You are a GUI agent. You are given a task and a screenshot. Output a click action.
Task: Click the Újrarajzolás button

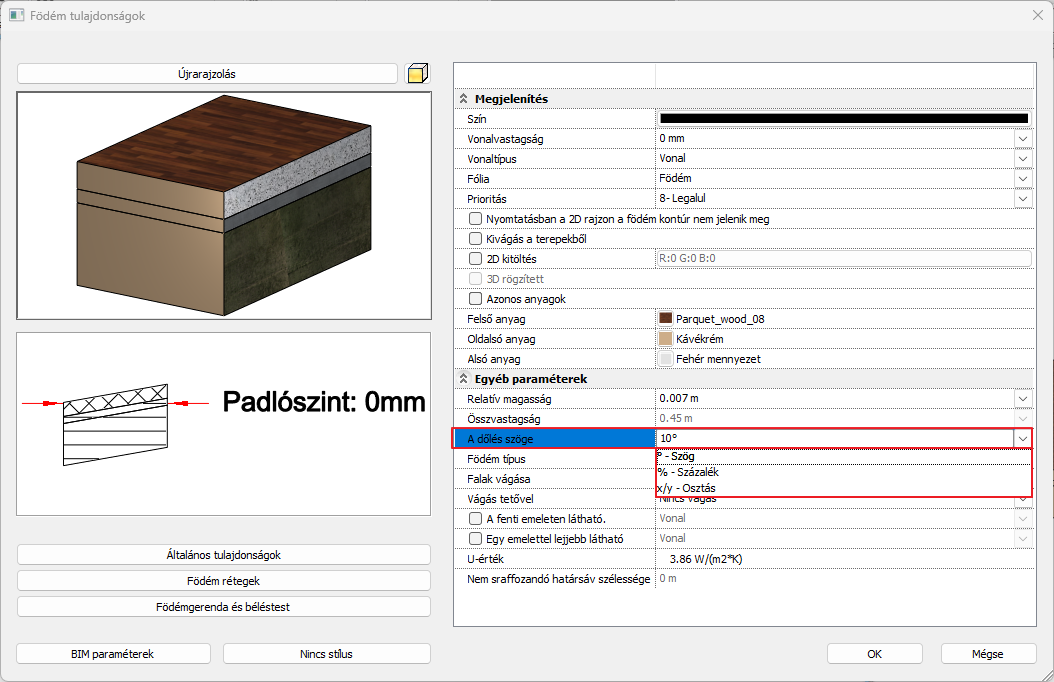coord(207,74)
